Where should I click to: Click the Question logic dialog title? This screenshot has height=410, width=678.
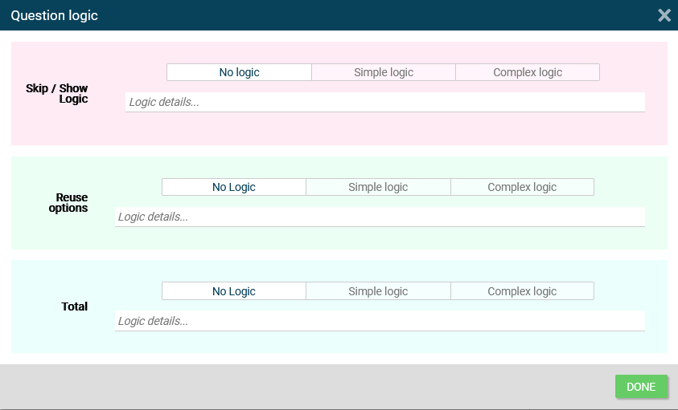pyautogui.click(x=54, y=16)
